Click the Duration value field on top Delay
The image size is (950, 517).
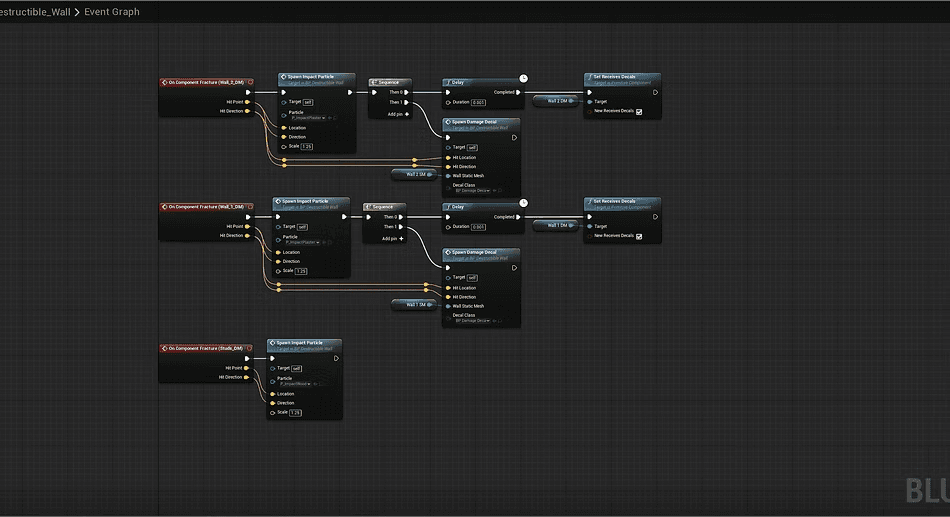[x=479, y=102]
